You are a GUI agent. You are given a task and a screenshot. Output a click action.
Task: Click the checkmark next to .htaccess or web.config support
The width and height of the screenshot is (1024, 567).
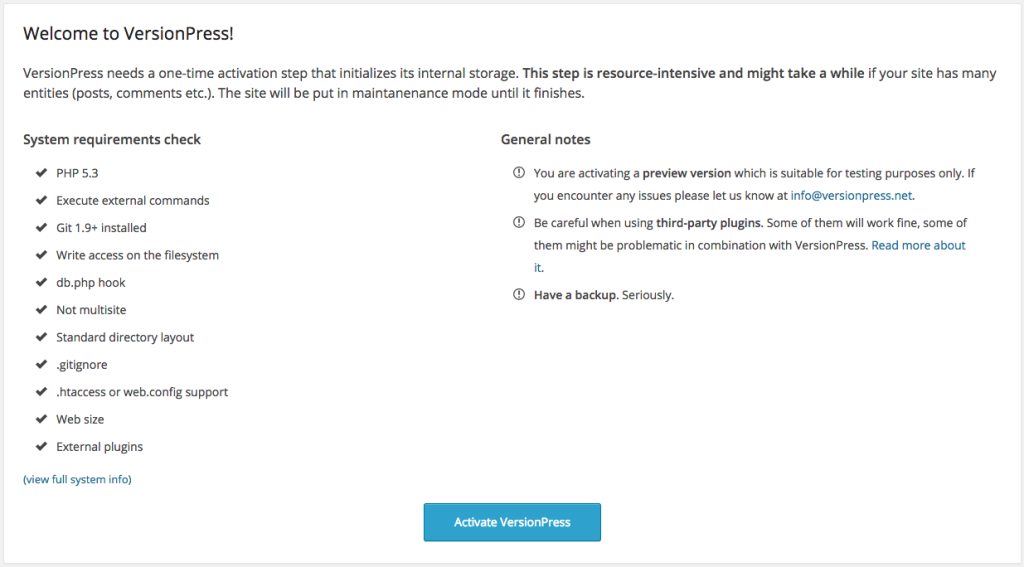[x=41, y=392]
